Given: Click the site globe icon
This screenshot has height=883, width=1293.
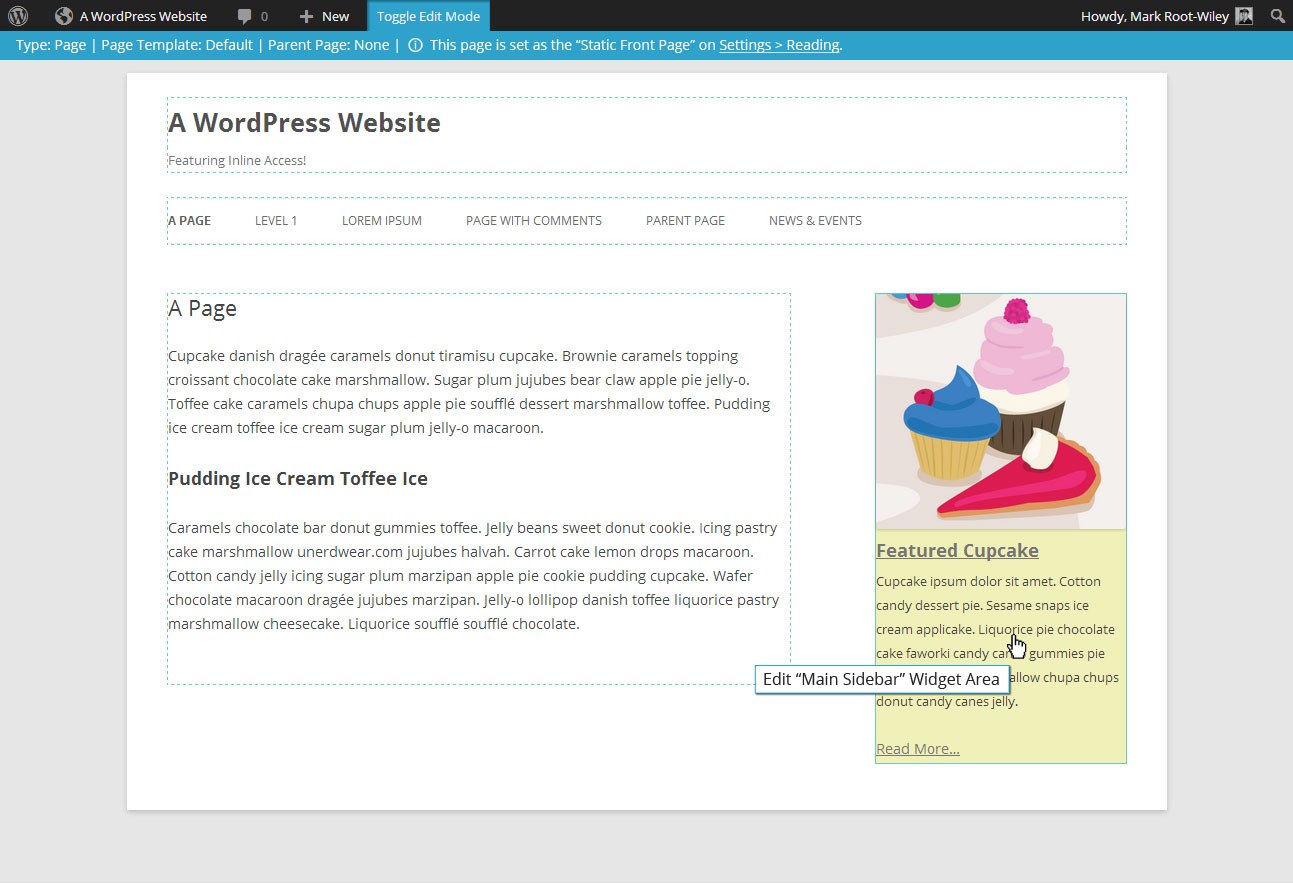Looking at the screenshot, I should pos(64,16).
